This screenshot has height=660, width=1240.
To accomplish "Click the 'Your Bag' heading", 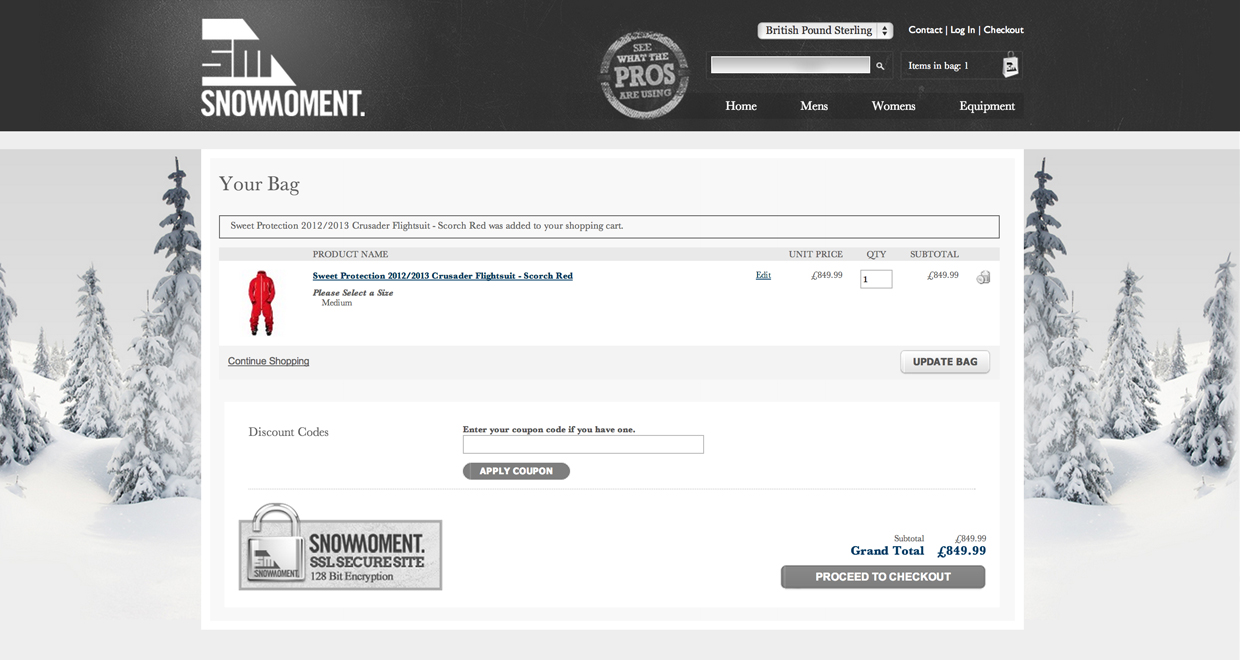I will click(x=259, y=184).
